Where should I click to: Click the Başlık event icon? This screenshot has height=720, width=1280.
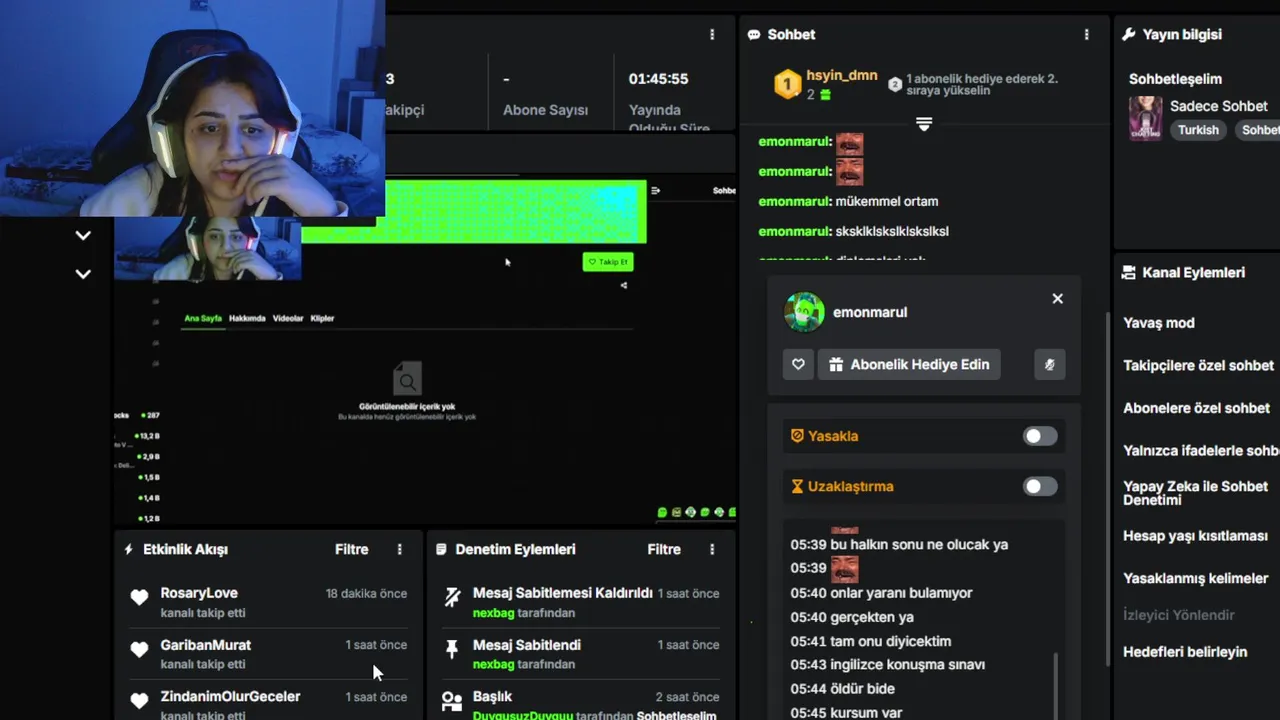tap(452, 702)
